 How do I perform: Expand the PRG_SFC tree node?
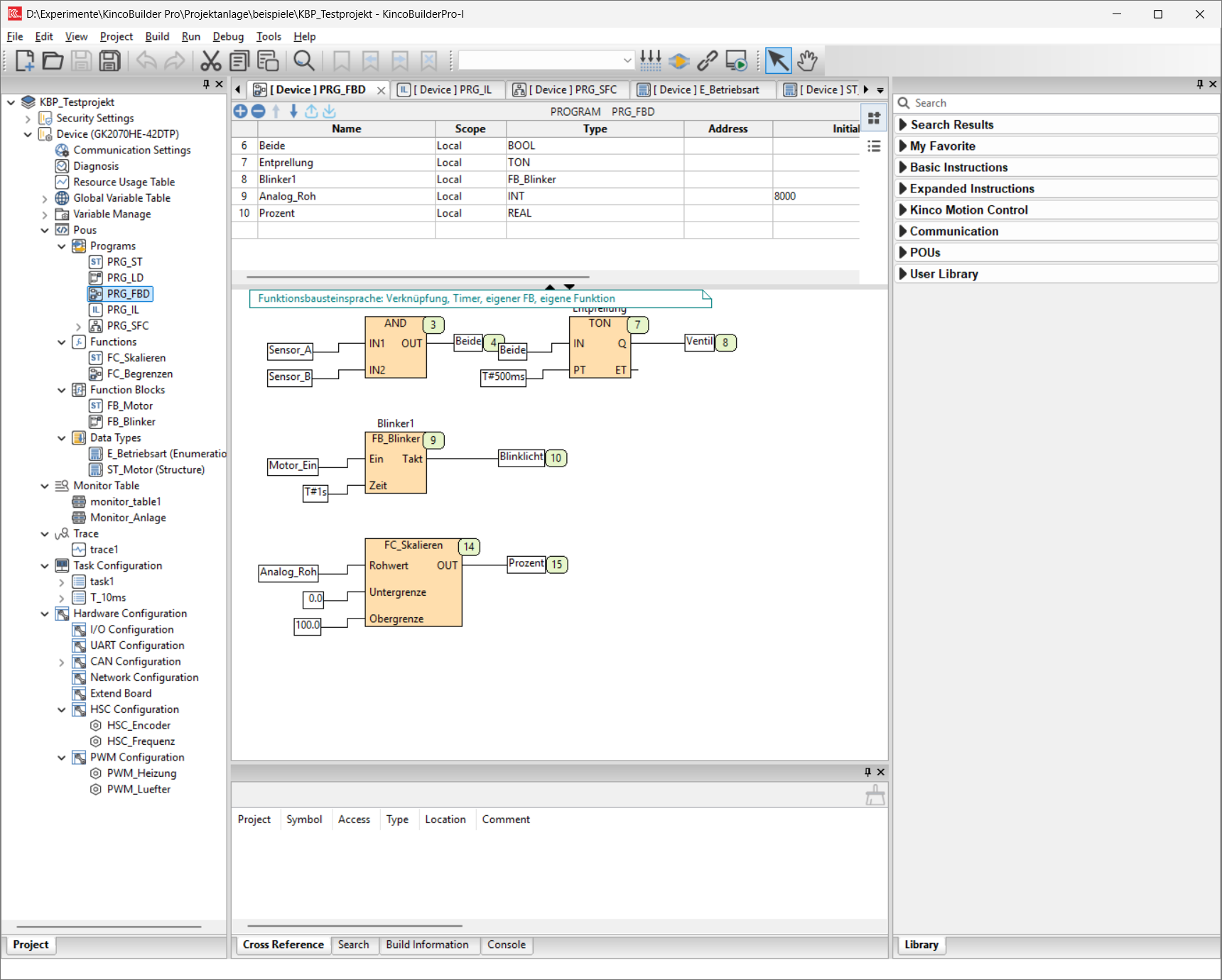tap(79, 327)
